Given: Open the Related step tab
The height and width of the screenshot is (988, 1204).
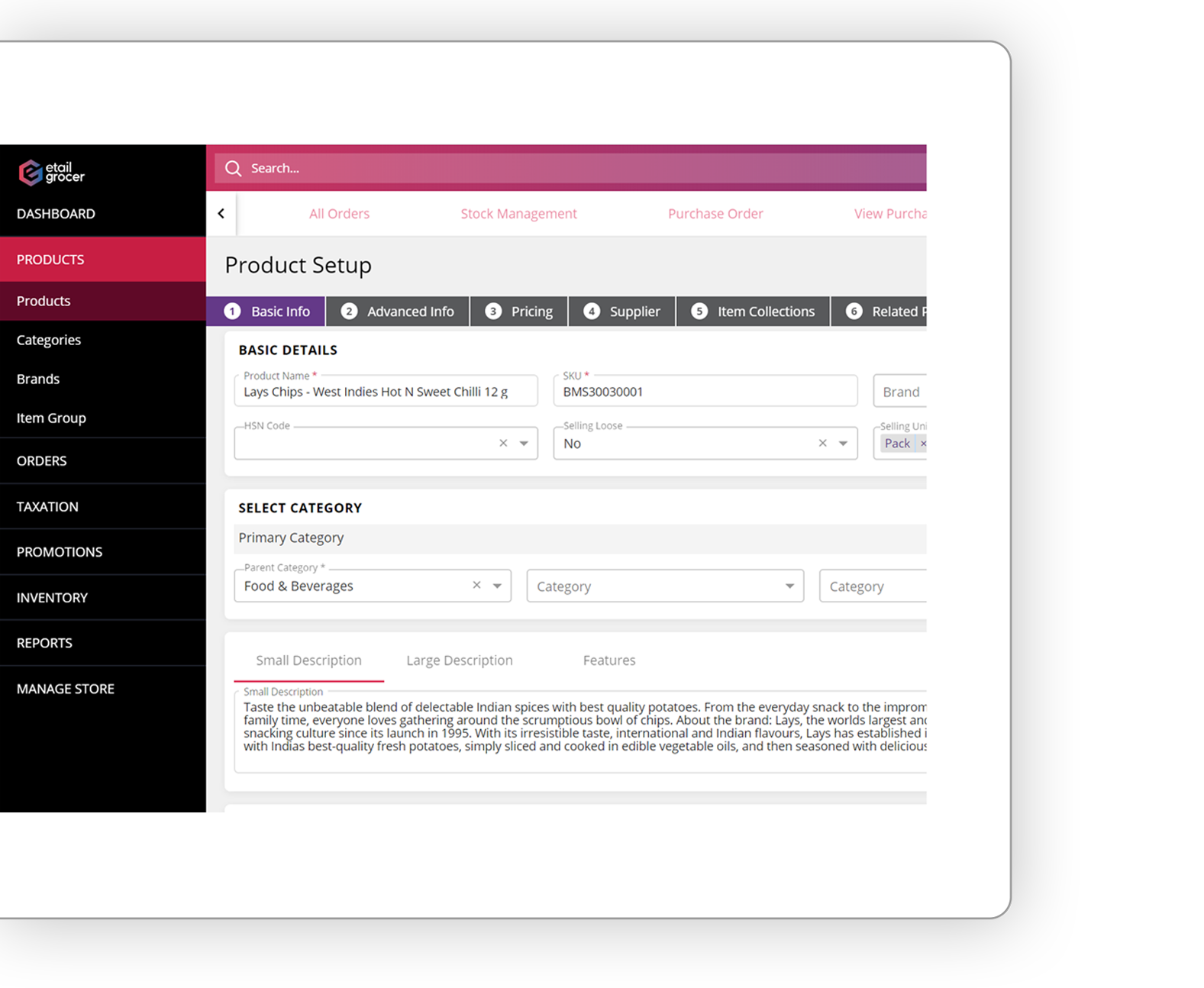Looking at the screenshot, I should coord(879,312).
